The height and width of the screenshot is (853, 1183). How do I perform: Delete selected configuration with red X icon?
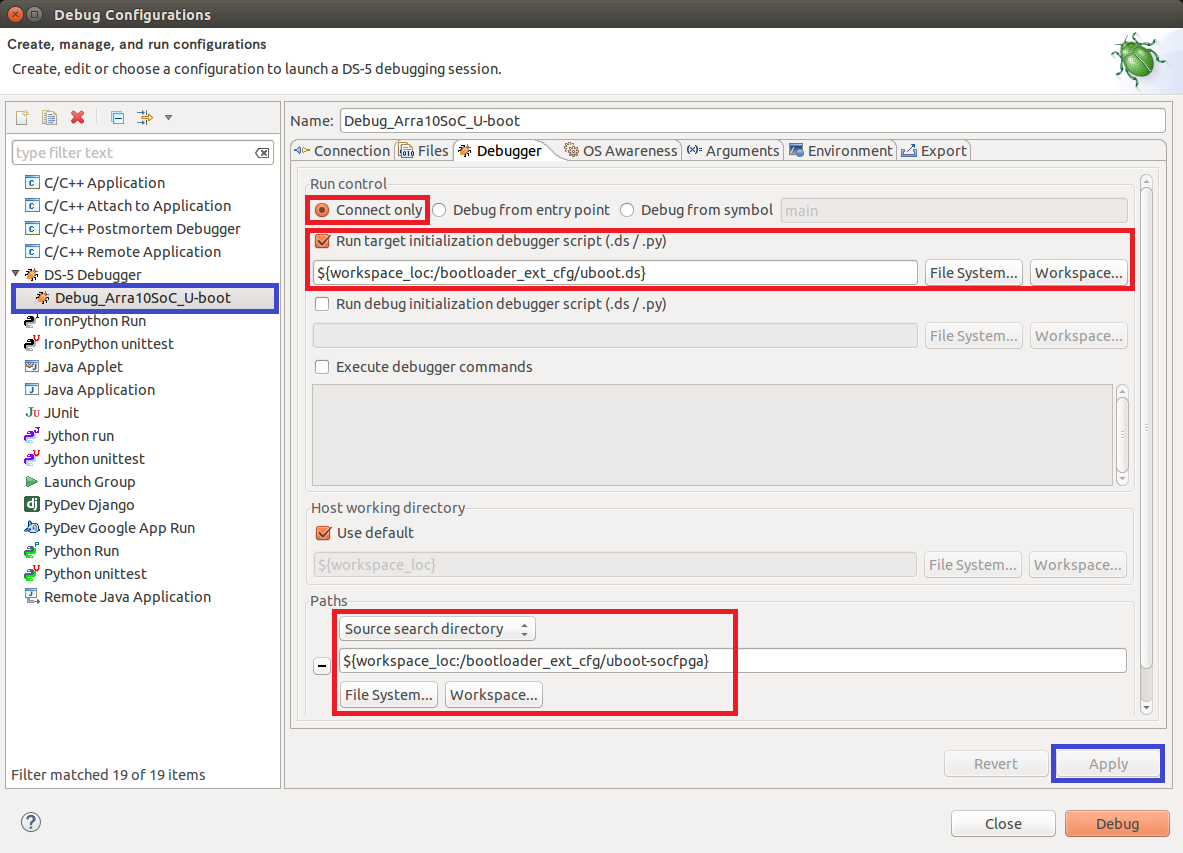77,118
